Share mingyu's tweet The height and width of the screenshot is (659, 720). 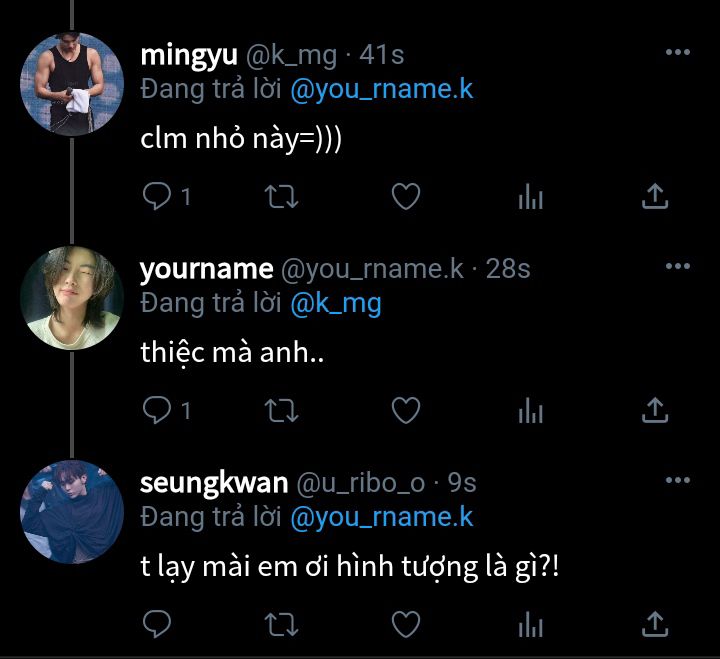[654, 197]
